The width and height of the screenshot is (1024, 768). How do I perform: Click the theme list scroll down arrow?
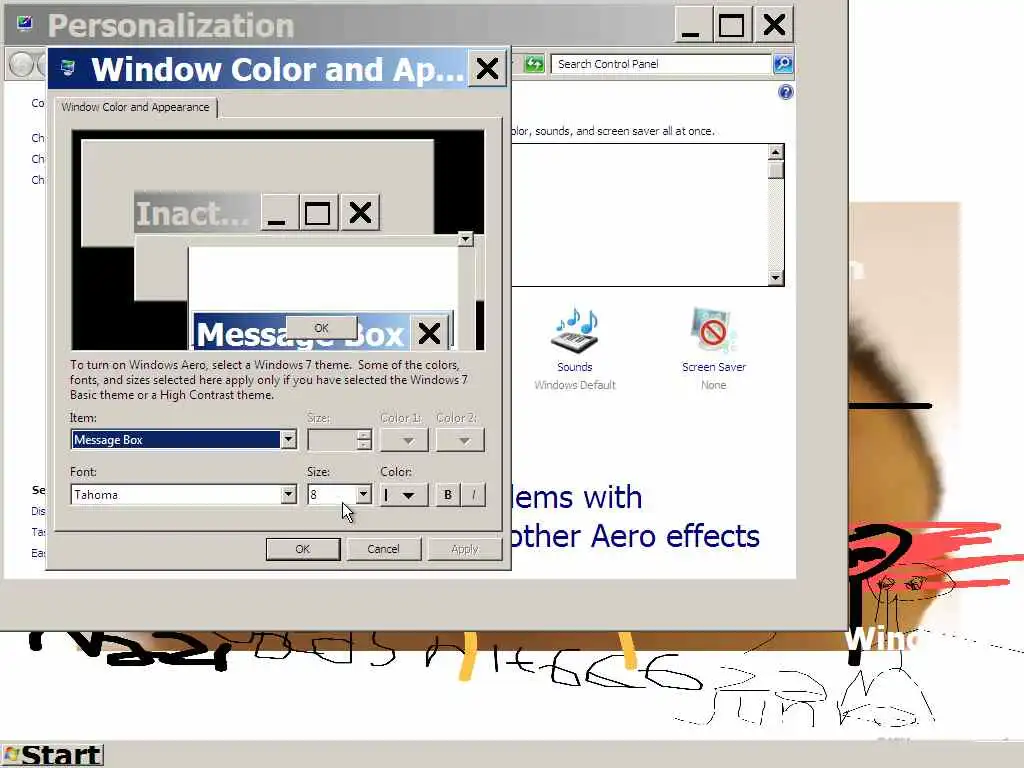pyautogui.click(x=775, y=278)
